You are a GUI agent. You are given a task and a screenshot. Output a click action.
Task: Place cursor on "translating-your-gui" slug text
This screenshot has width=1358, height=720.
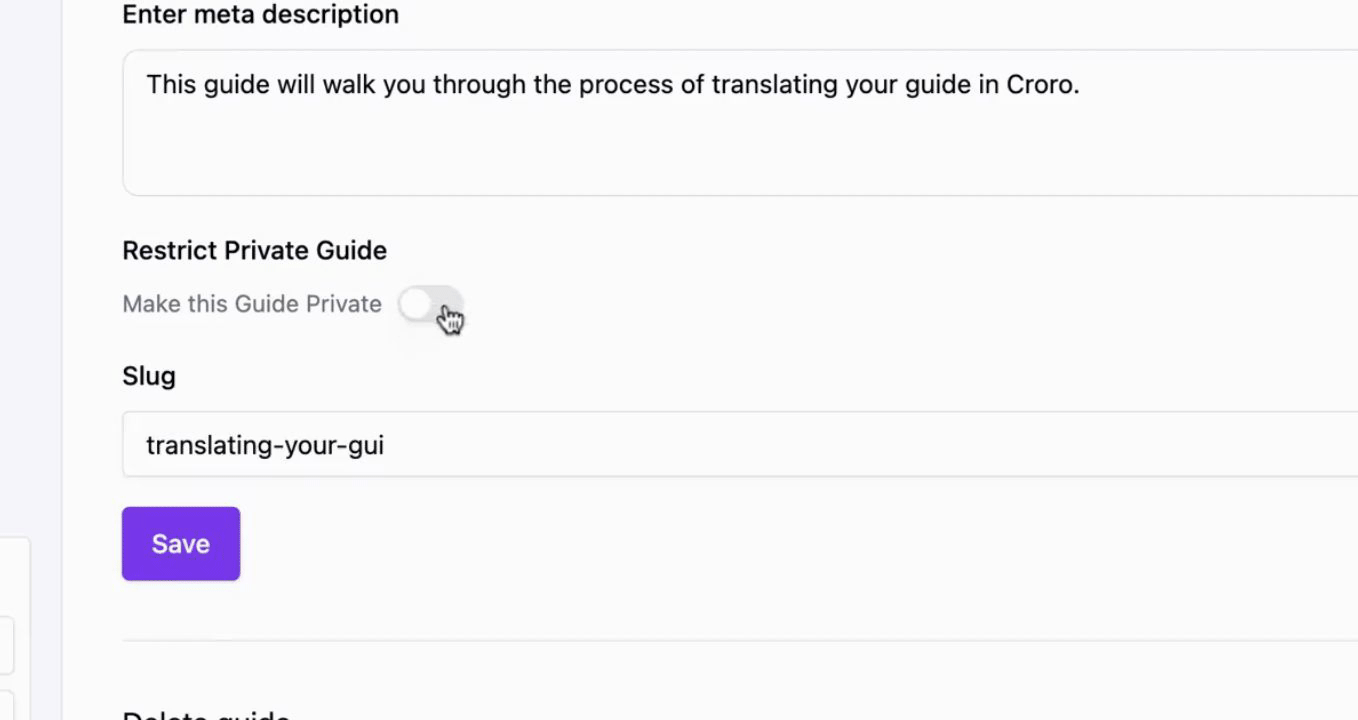tap(265, 445)
